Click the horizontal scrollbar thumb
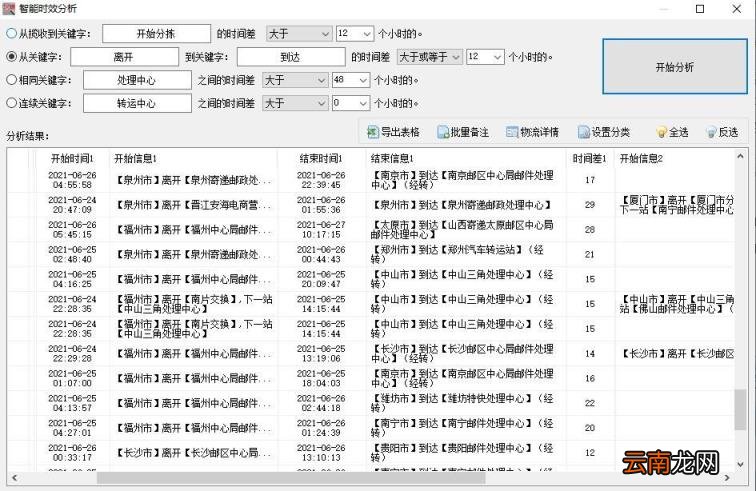 point(291,478)
